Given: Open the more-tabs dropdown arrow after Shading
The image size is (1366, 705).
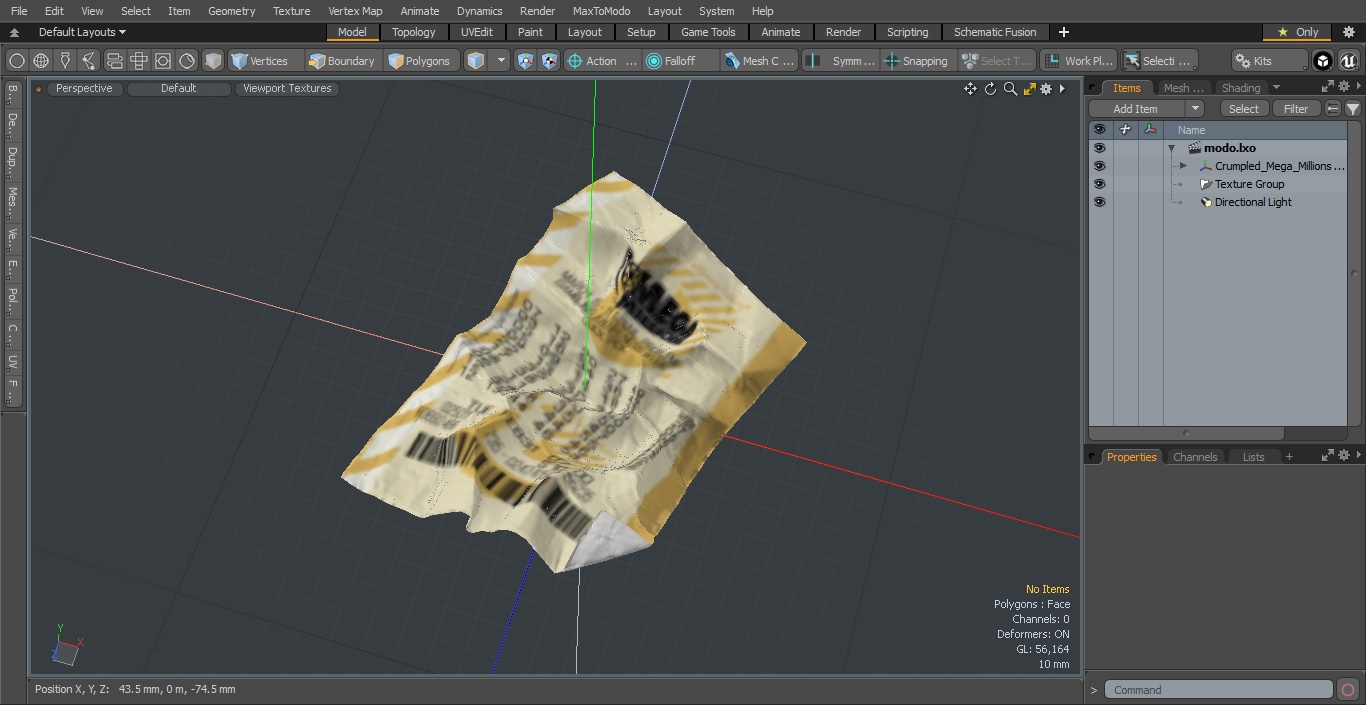Looking at the screenshot, I should 1276,88.
